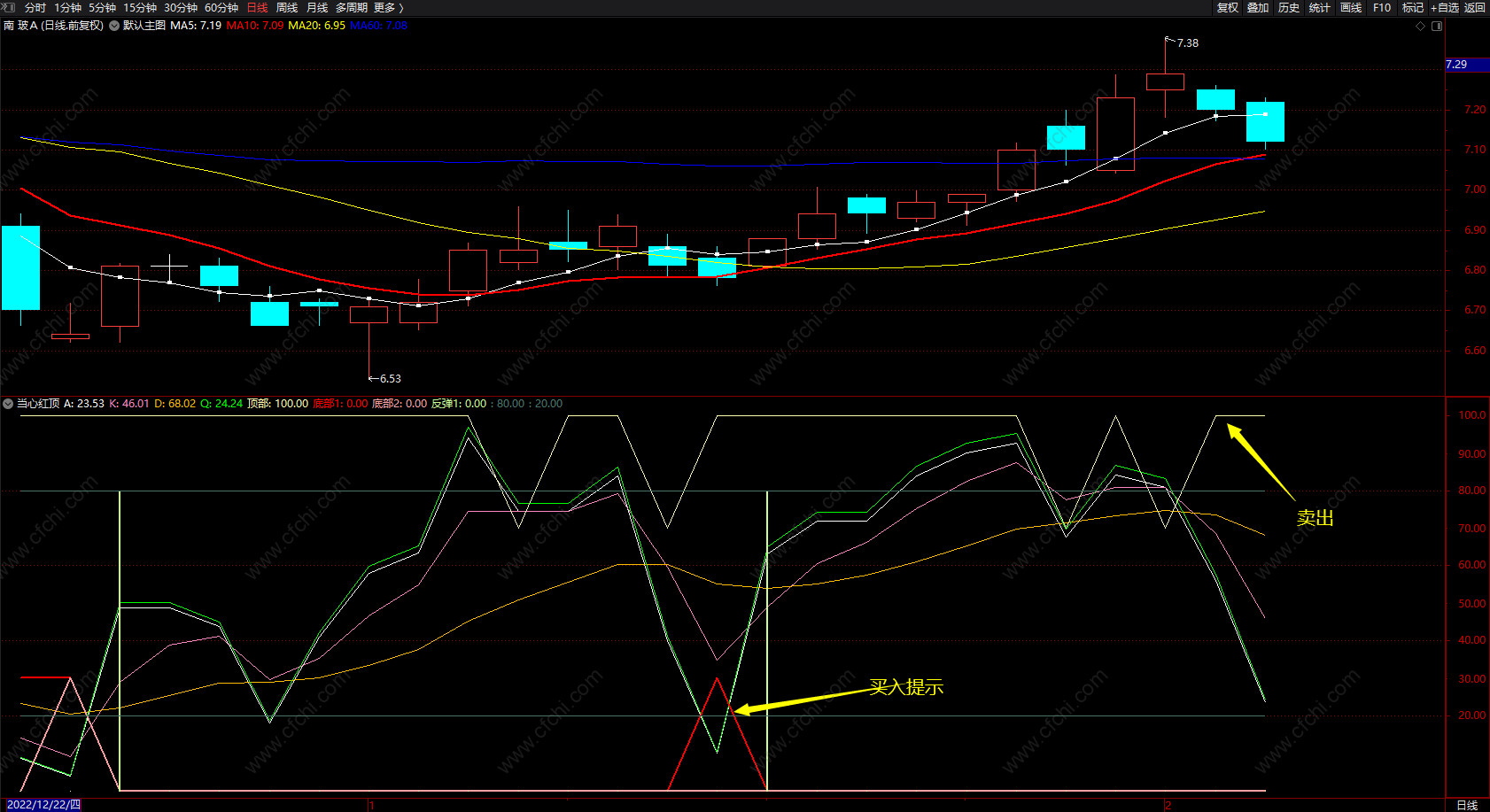
Task: Switch to the 15分钟 period tab
Action: (x=140, y=7)
